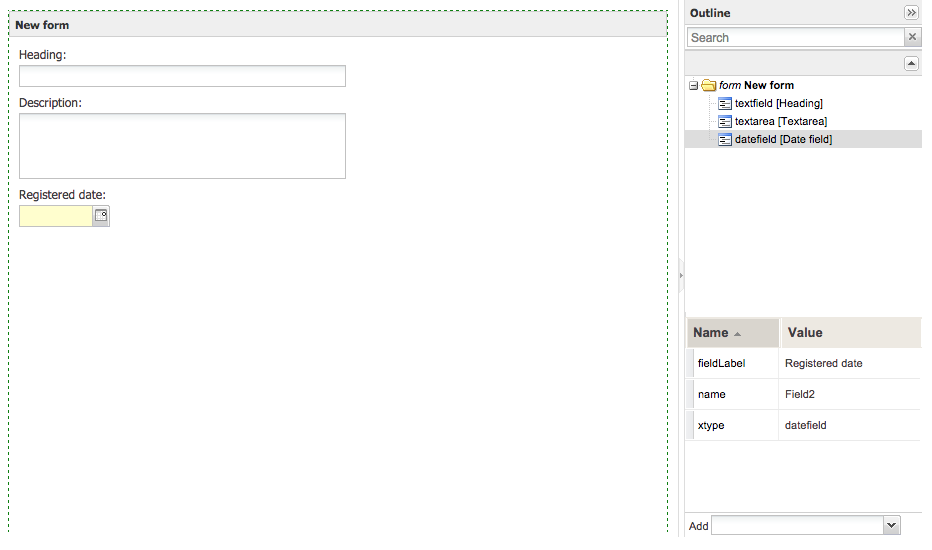Click the datefield [Date field] node icon
The height and width of the screenshot is (550, 932).
click(x=725, y=139)
